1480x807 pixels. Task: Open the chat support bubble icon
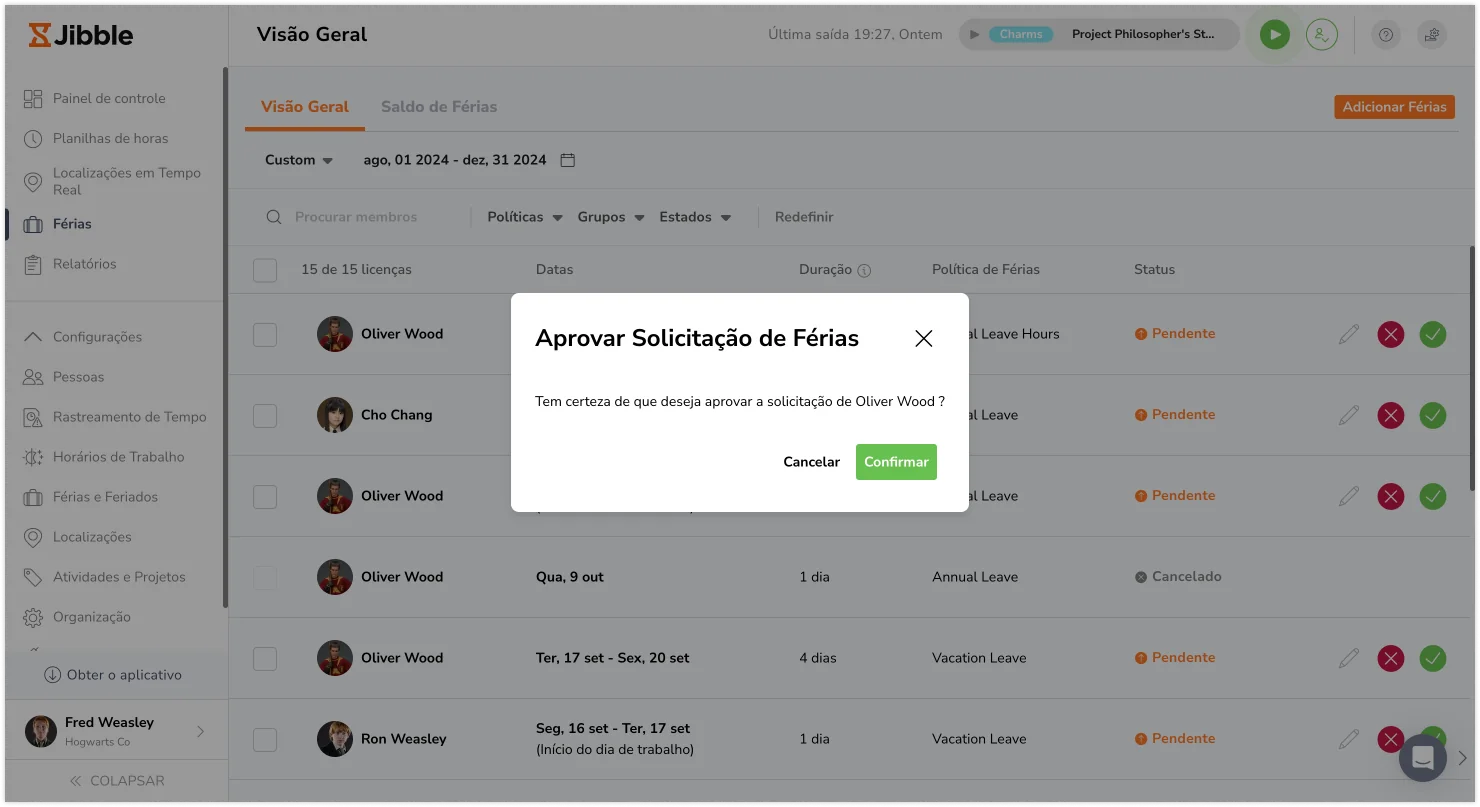click(x=1422, y=759)
